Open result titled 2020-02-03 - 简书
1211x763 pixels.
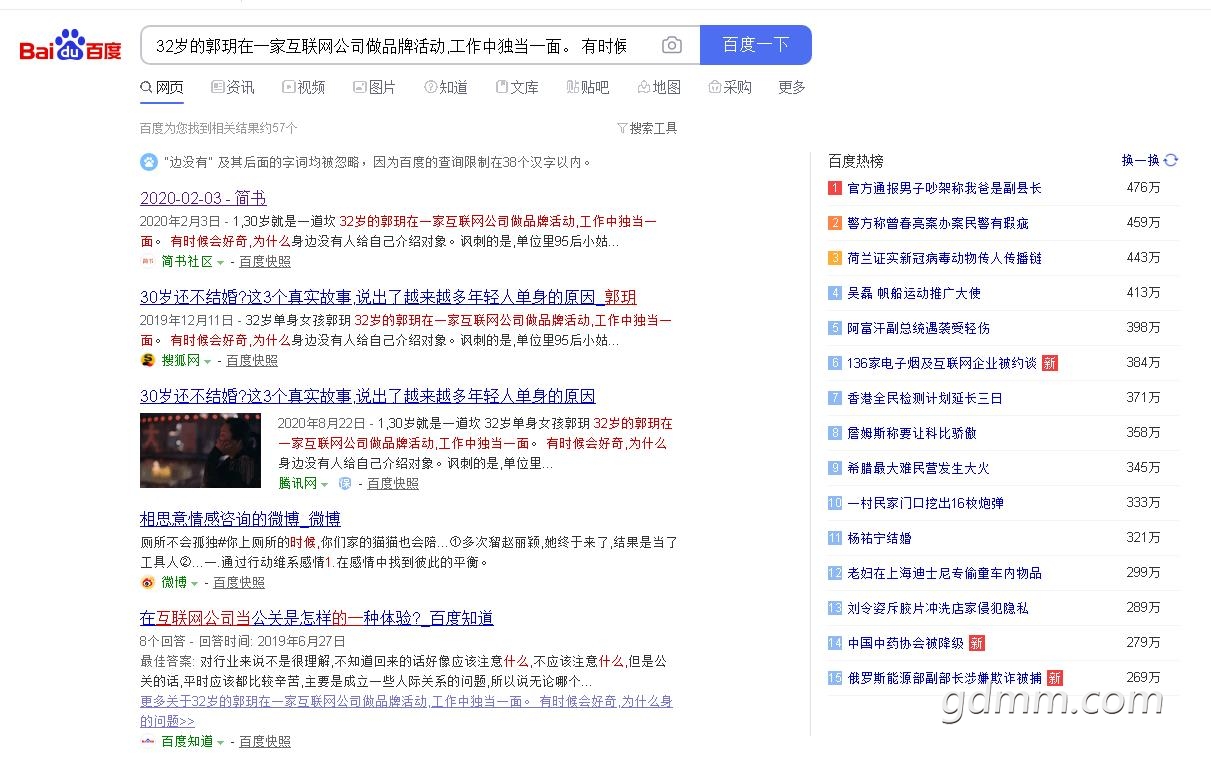[x=203, y=198]
